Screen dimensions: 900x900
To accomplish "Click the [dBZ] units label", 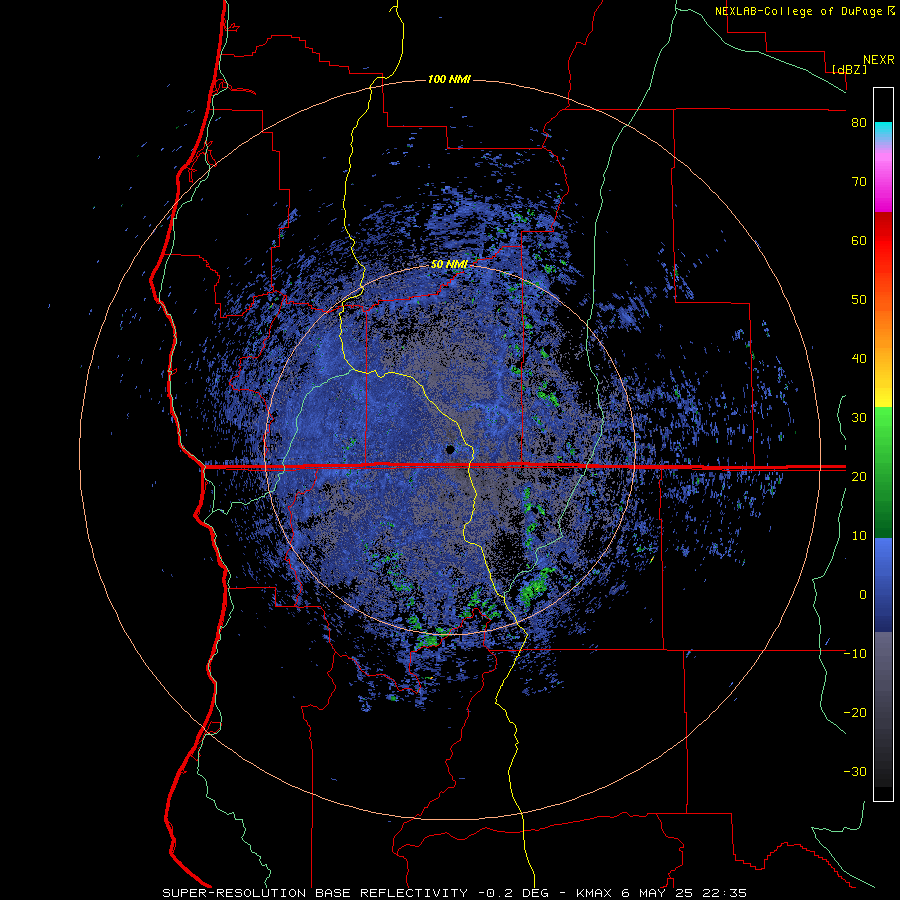I will [850, 69].
